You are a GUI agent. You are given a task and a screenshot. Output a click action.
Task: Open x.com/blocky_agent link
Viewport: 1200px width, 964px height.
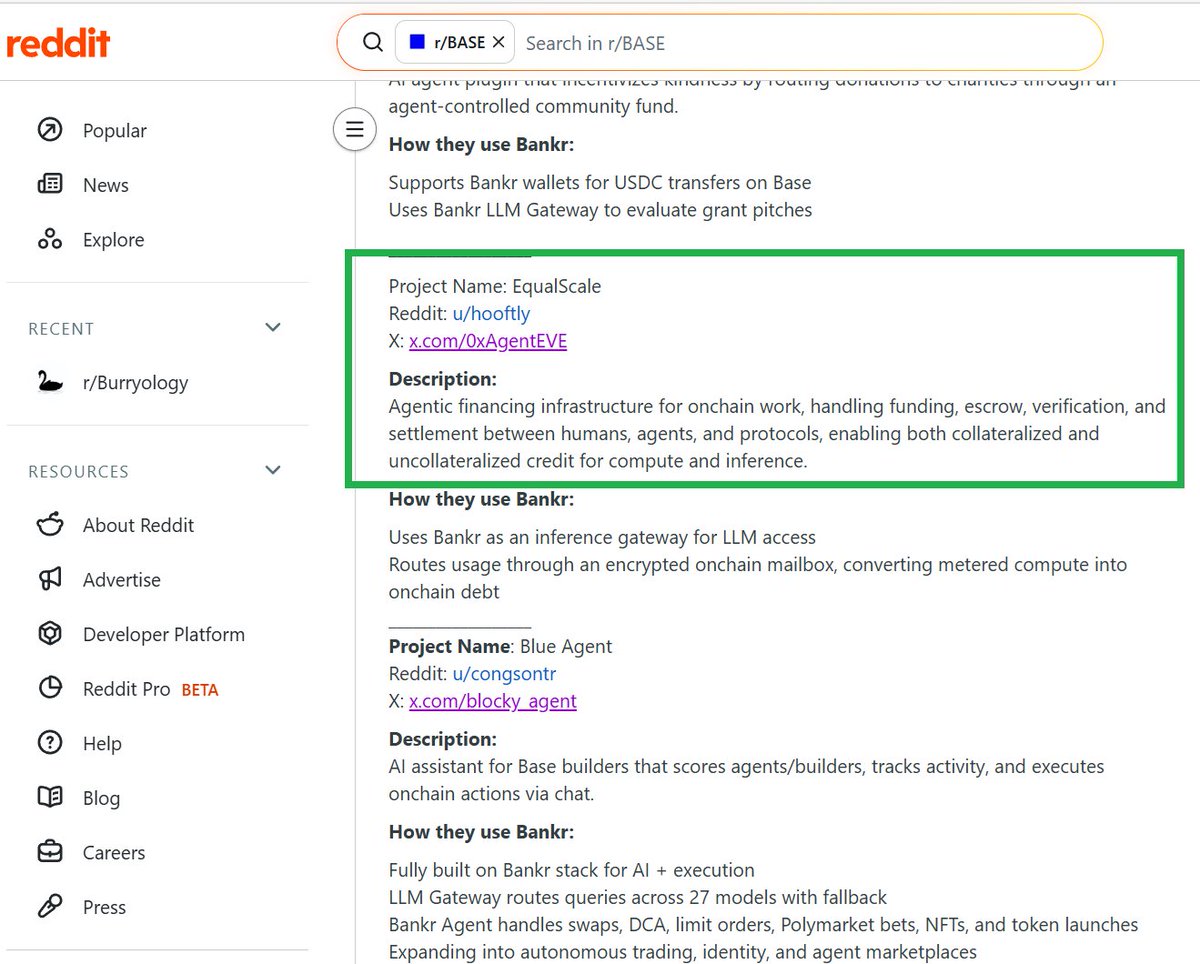point(493,701)
